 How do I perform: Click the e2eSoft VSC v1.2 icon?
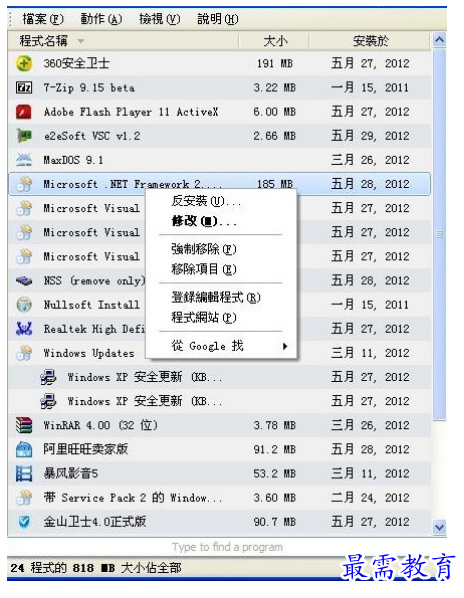(x=24, y=136)
